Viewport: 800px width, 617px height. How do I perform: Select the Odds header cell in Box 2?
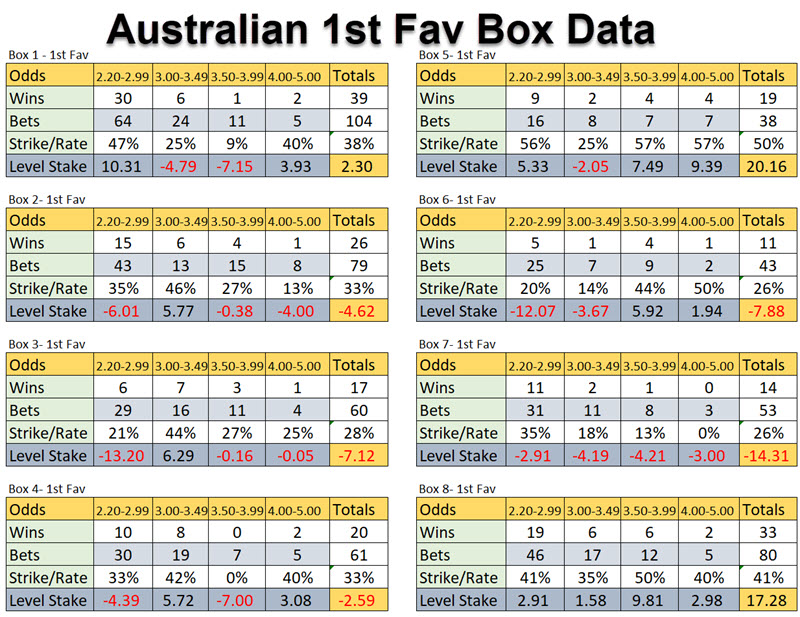(x=48, y=220)
